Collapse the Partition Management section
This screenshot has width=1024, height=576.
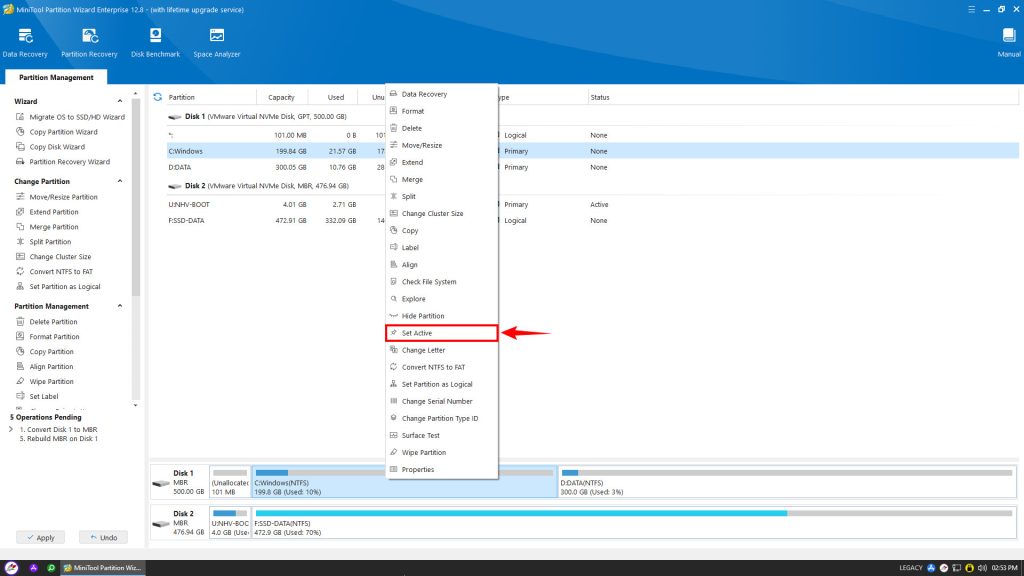click(x=120, y=306)
